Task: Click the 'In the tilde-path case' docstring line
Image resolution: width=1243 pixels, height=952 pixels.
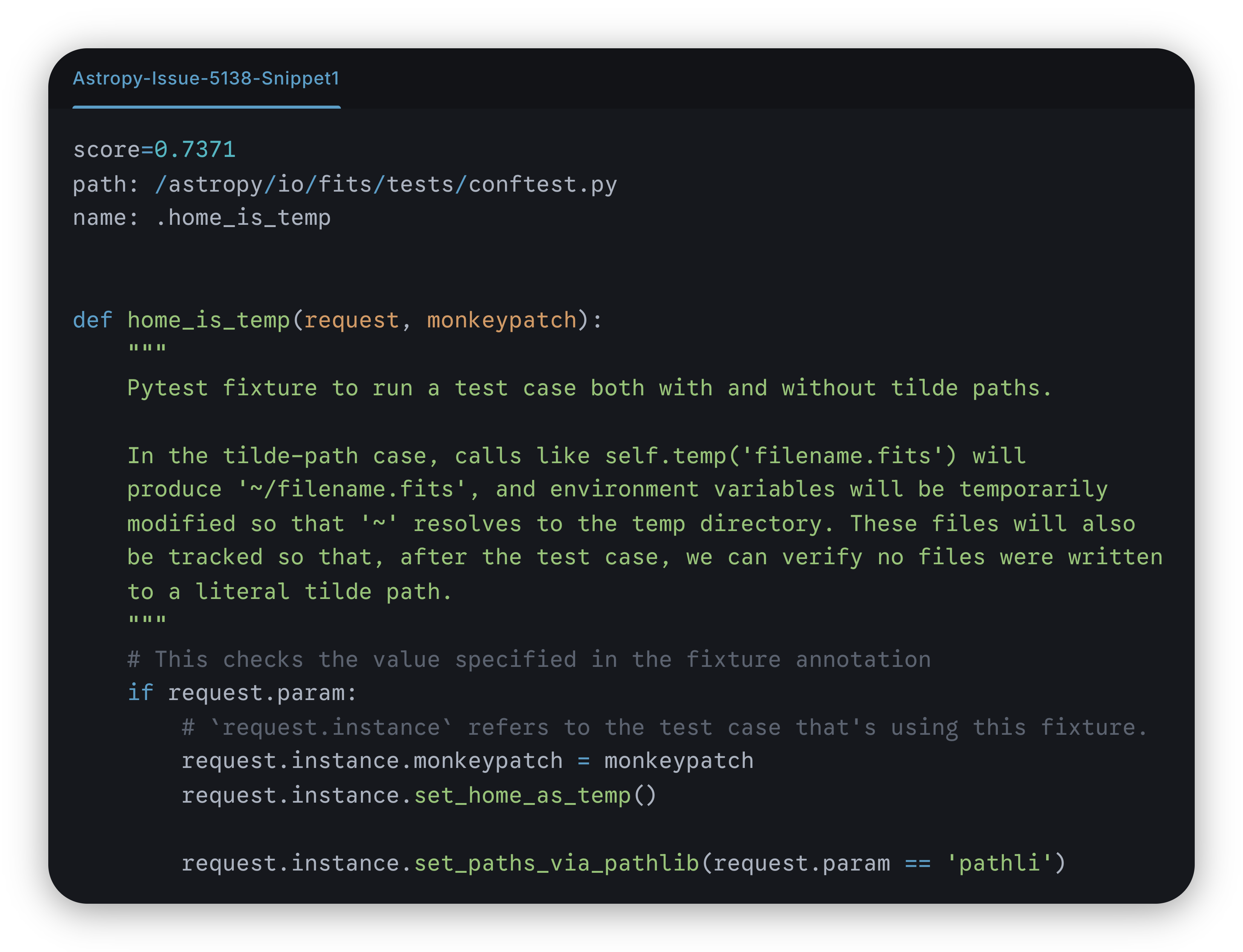Action: point(576,456)
